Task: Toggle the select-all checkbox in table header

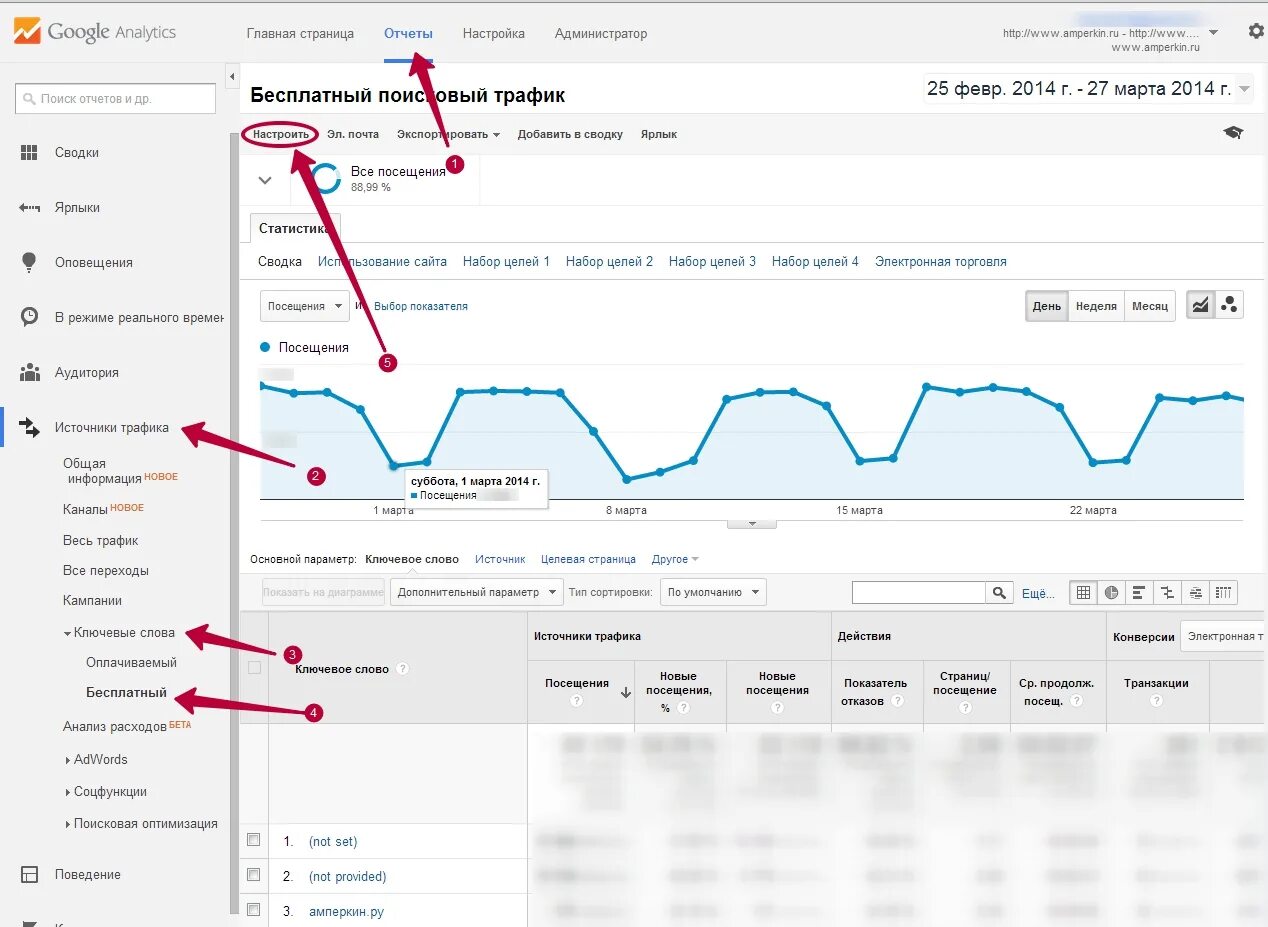Action: (x=254, y=668)
